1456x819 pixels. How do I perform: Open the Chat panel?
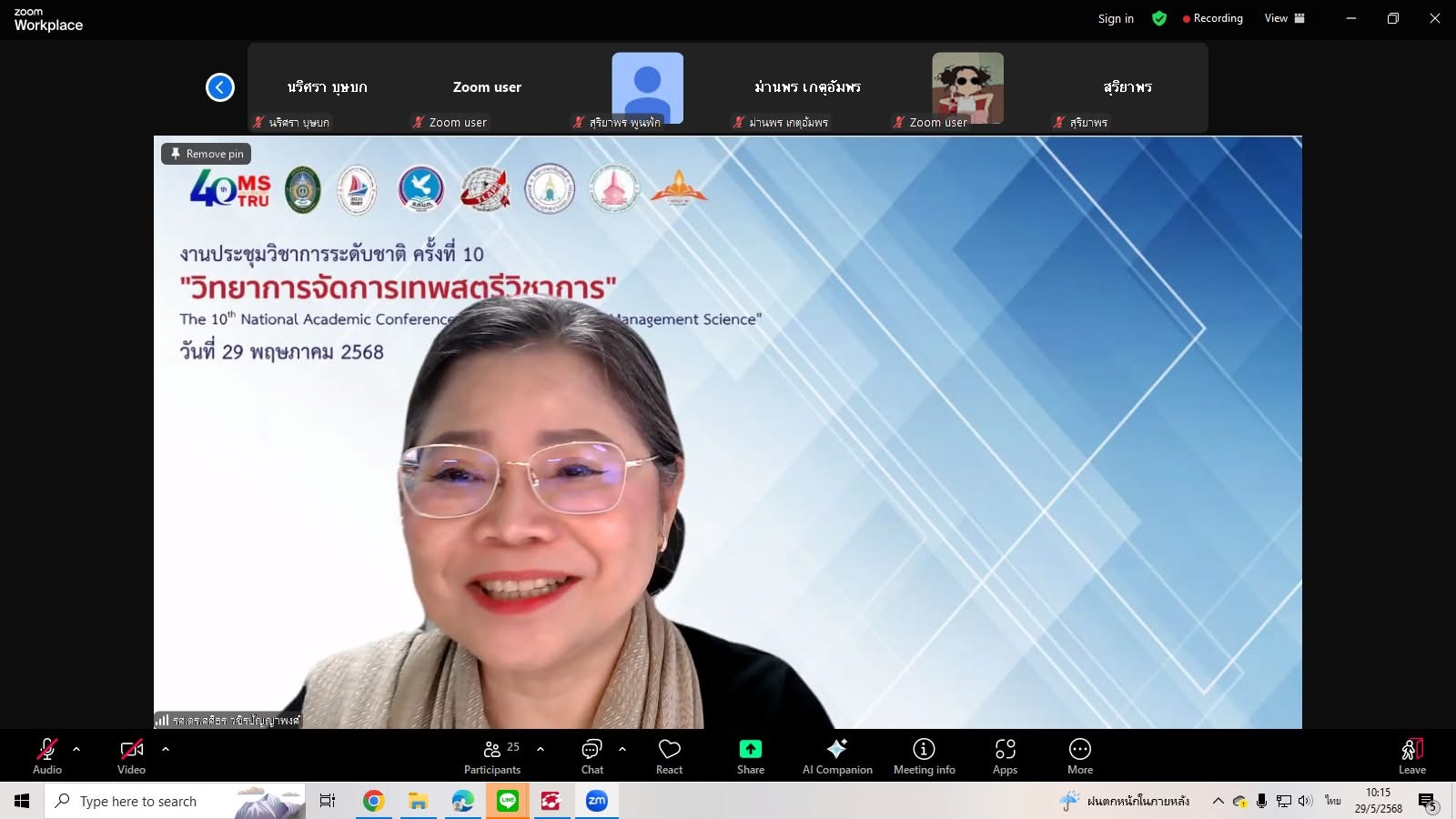[591, 755]
